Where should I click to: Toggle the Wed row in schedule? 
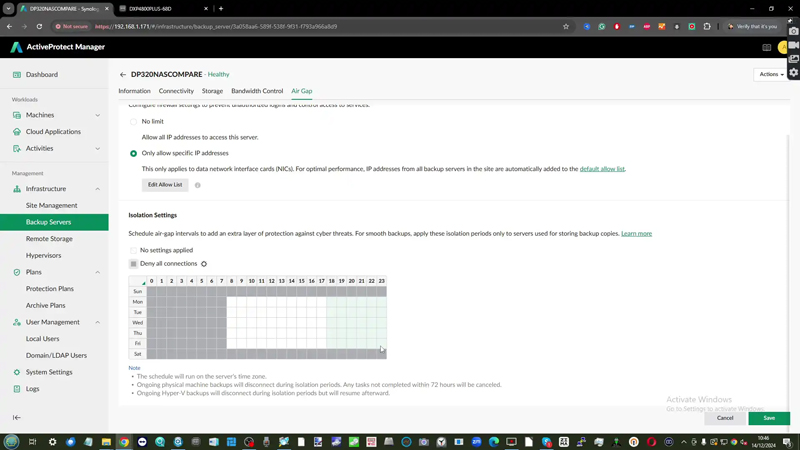(138, 322)
